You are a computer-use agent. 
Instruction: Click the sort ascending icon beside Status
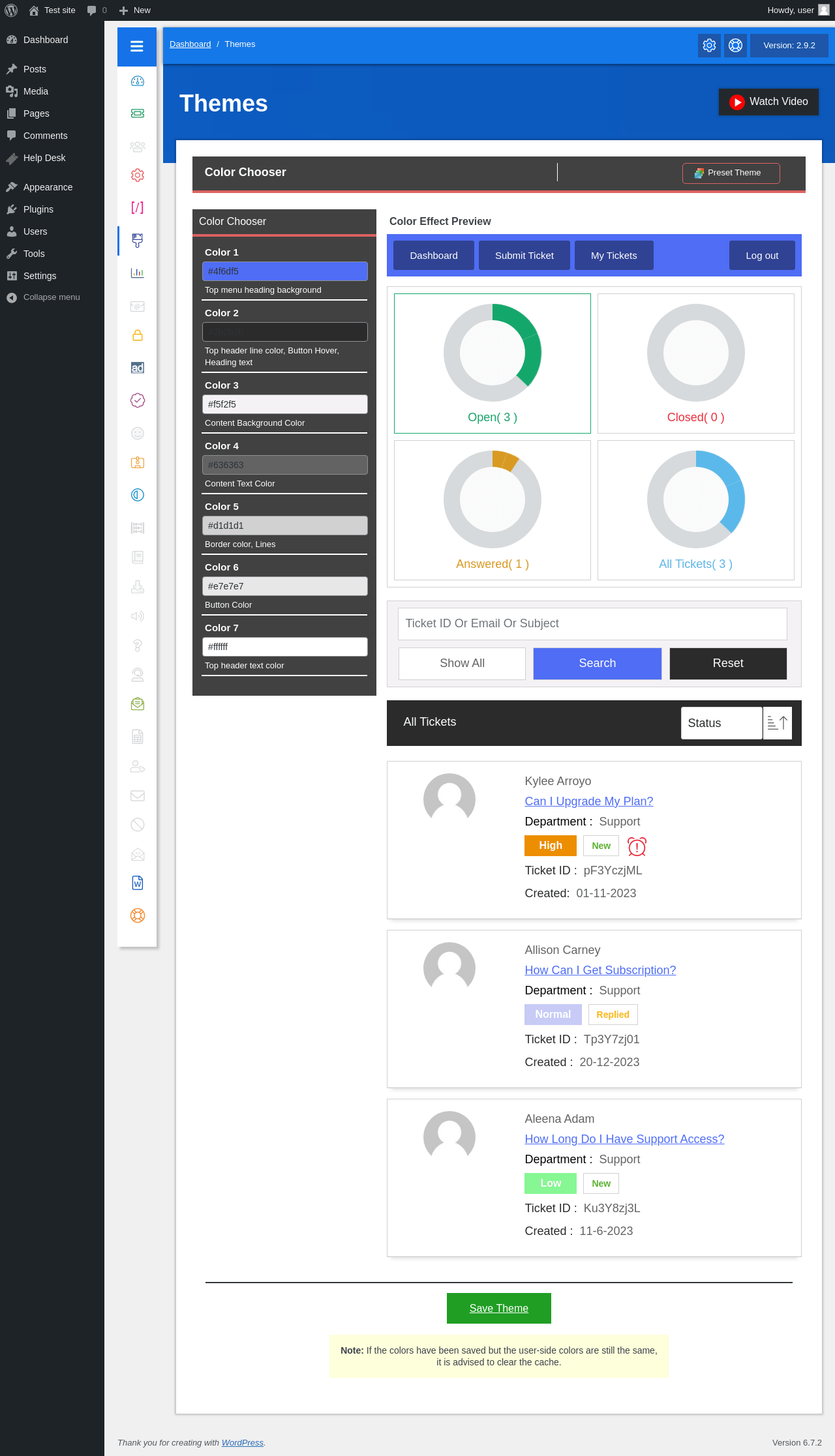[x=778, y=723]
